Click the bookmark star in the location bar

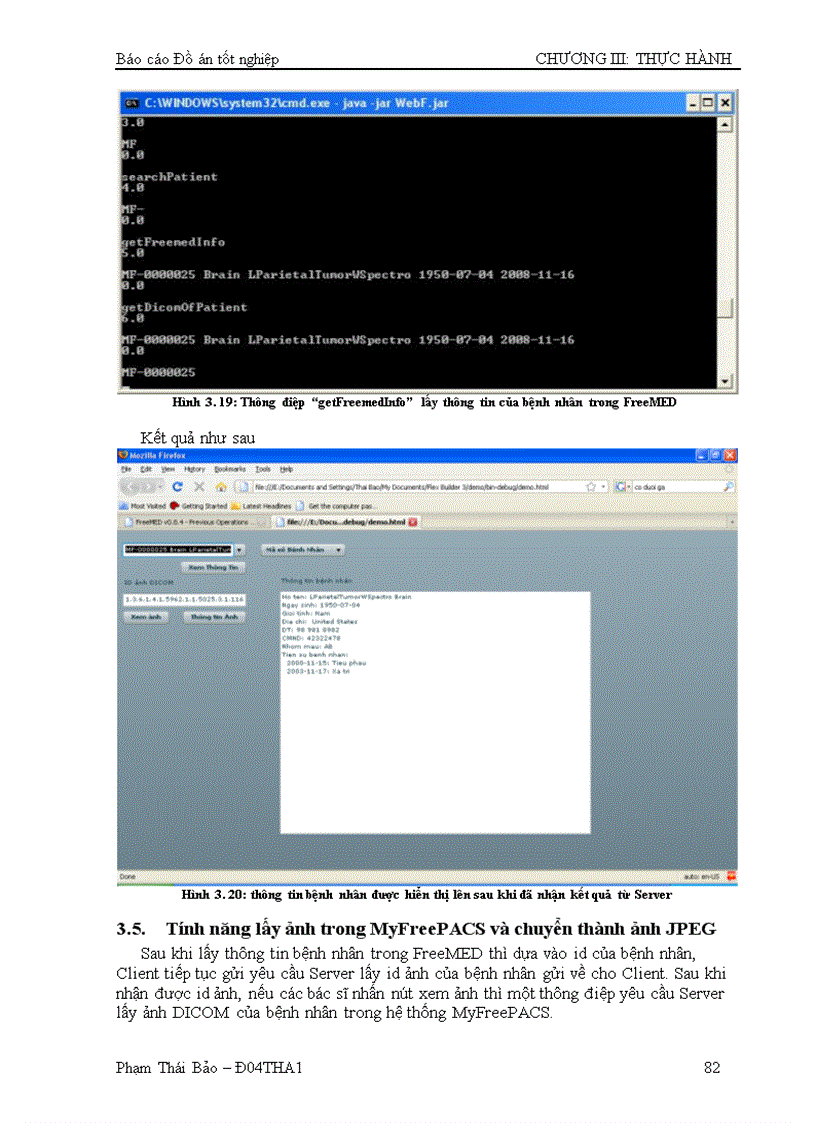tap(588, 485)
